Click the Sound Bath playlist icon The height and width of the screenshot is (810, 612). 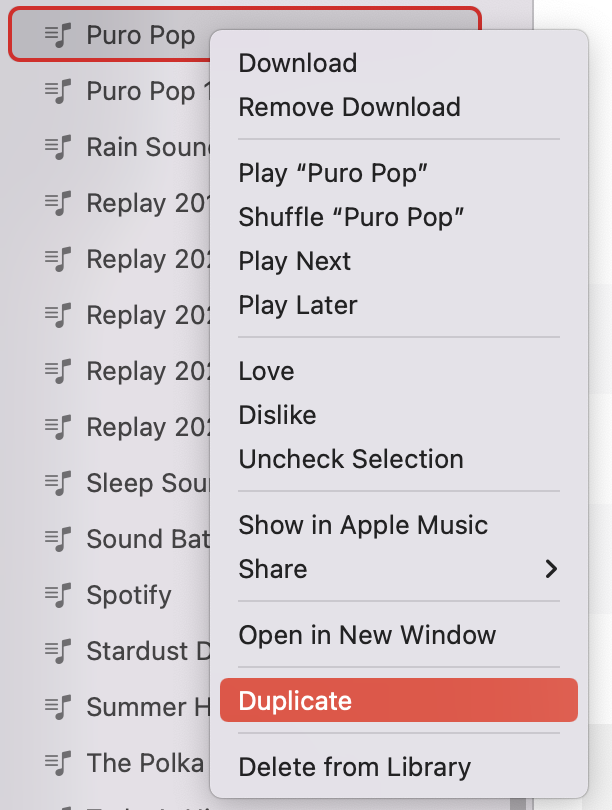point(57,539)
